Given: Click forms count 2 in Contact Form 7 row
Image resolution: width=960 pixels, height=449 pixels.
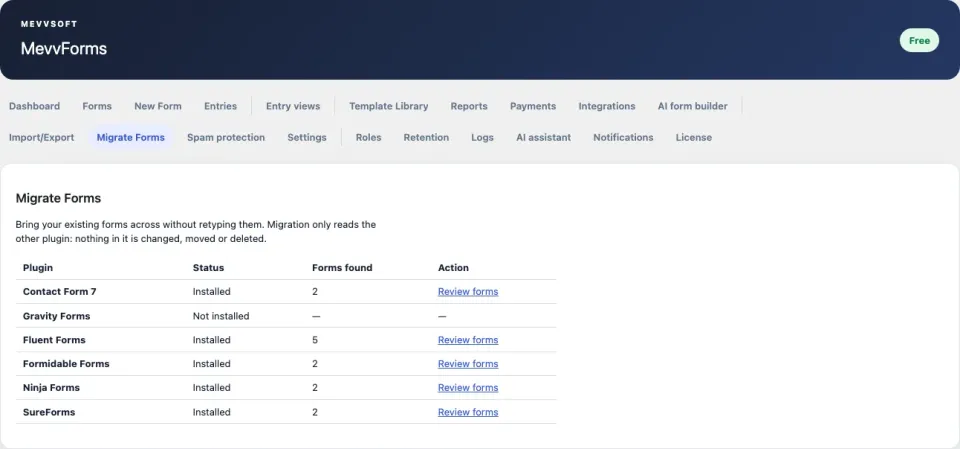Looking at the screenshot, I should [x=315, y=292].
